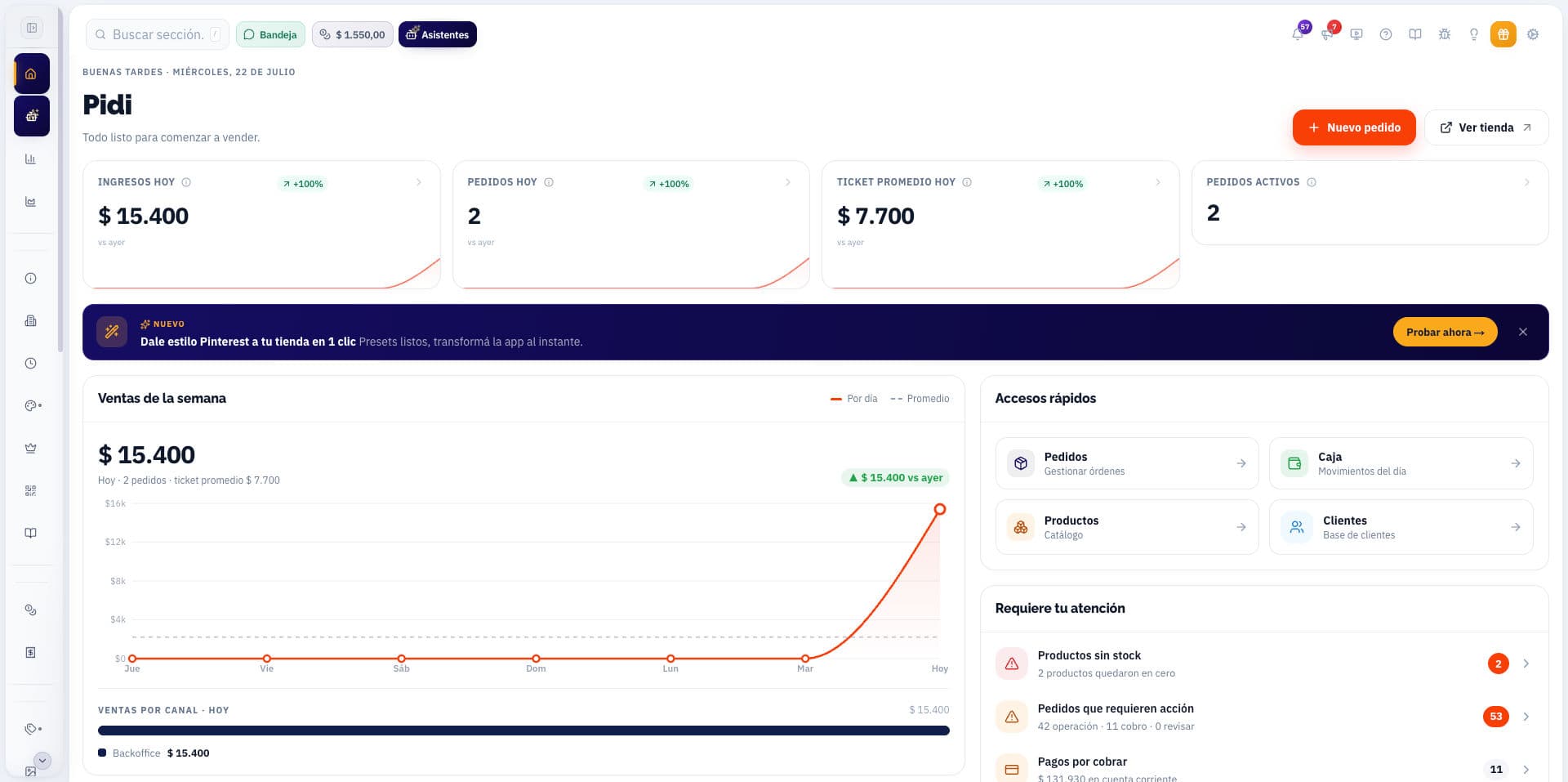Open the crown icon in the sidebar

click(31, 448)
